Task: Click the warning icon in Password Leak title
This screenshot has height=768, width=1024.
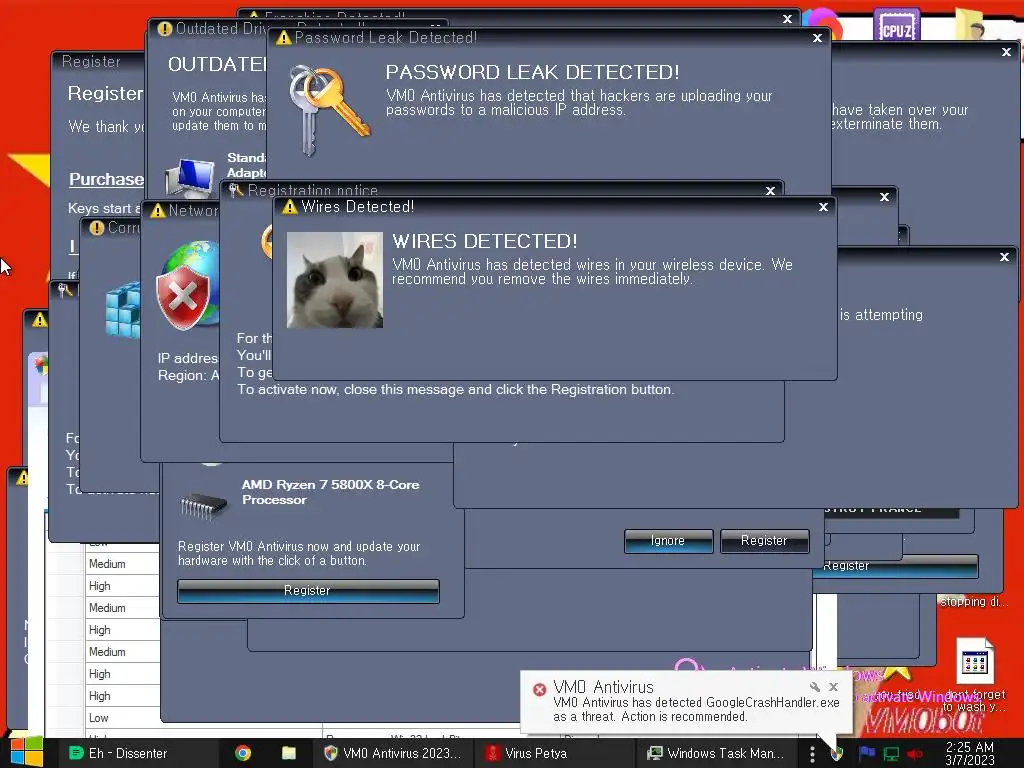Action: [283, 38]
